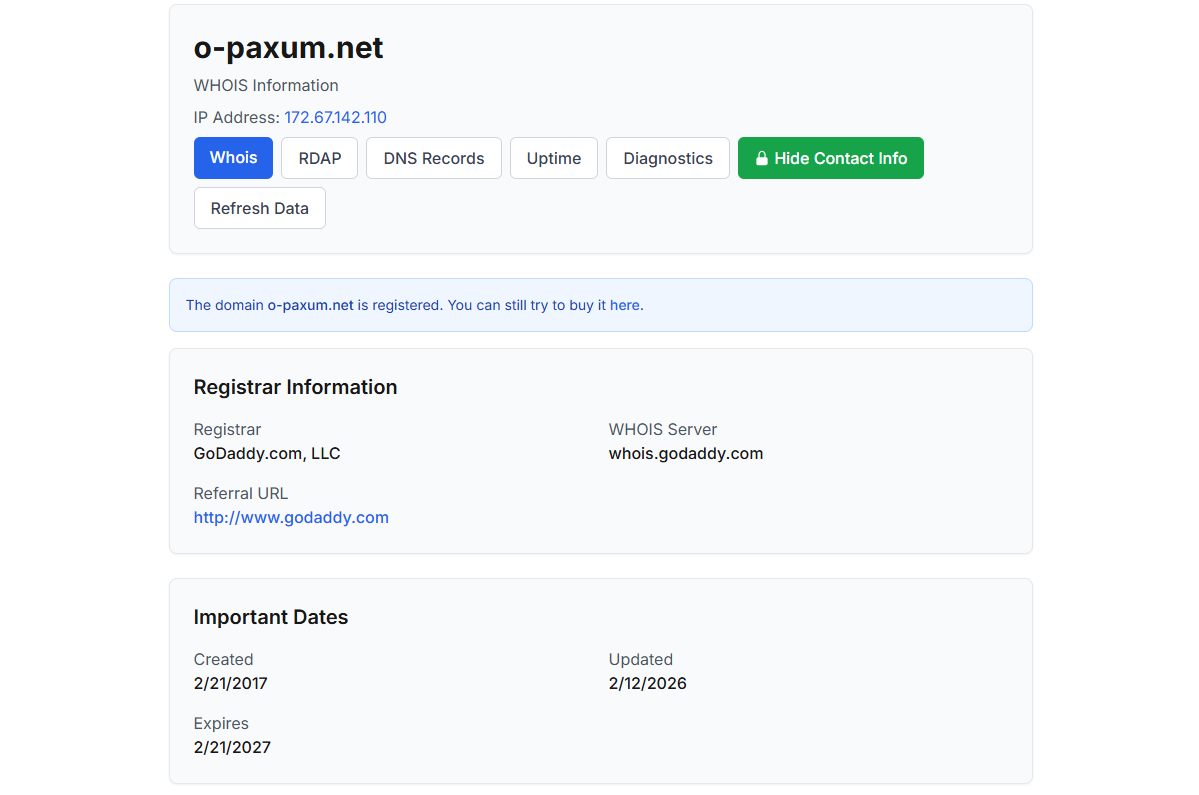Select the Uptime tab
The width and height of the screenshot is (1199, 795).
[554, 158]
